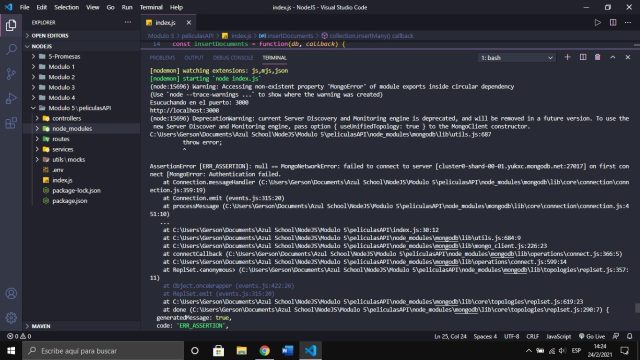Switch to the Problems panel tab
This screenshot has height=360, width=640.
(162, 58)
